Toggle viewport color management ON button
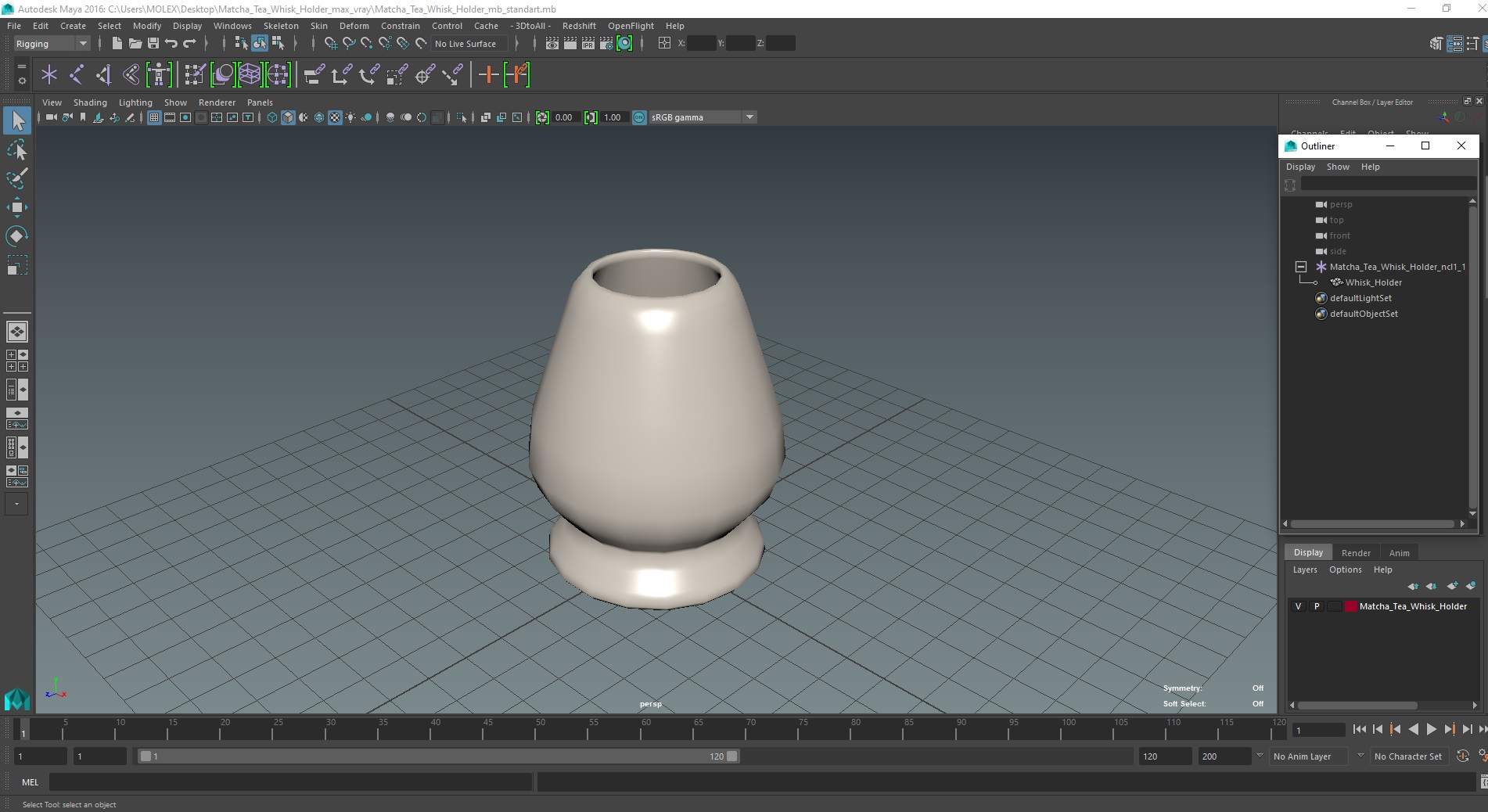The image size is (1488, 812). pyautogui.click(x=639, y=117)
